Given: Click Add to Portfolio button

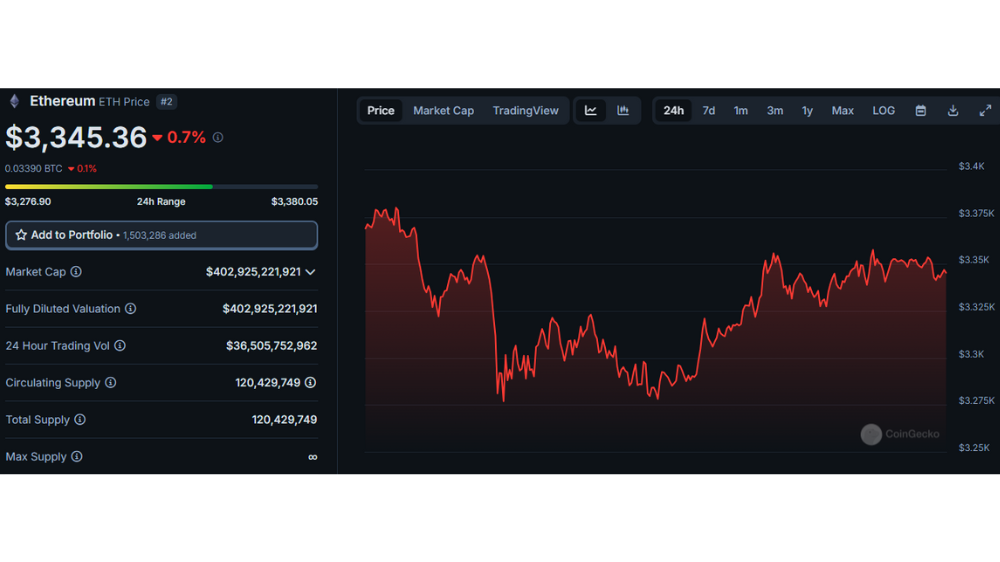Looking at the screenshot, I should [x=161, y=235].
